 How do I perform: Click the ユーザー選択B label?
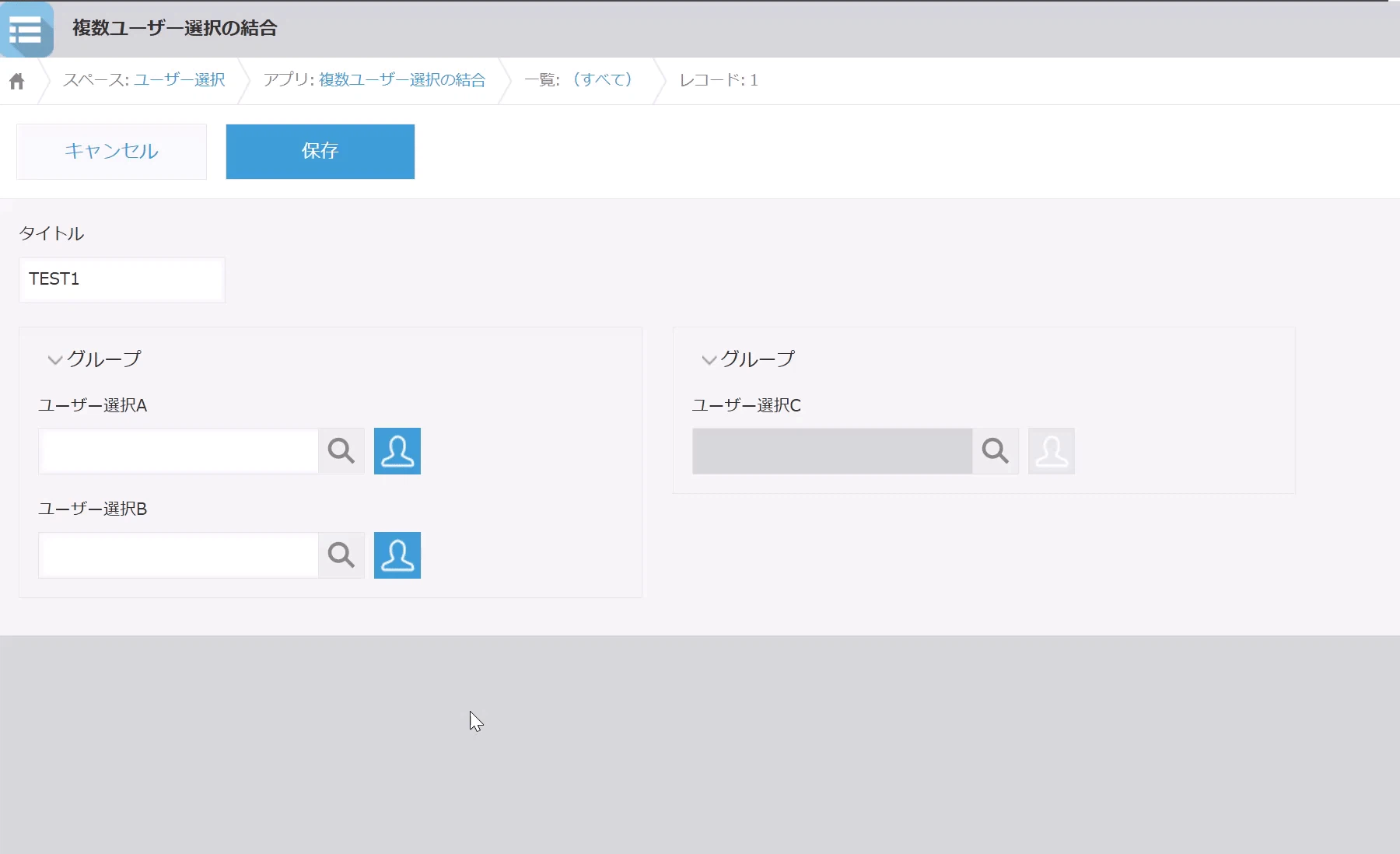(x=93, y=509)
